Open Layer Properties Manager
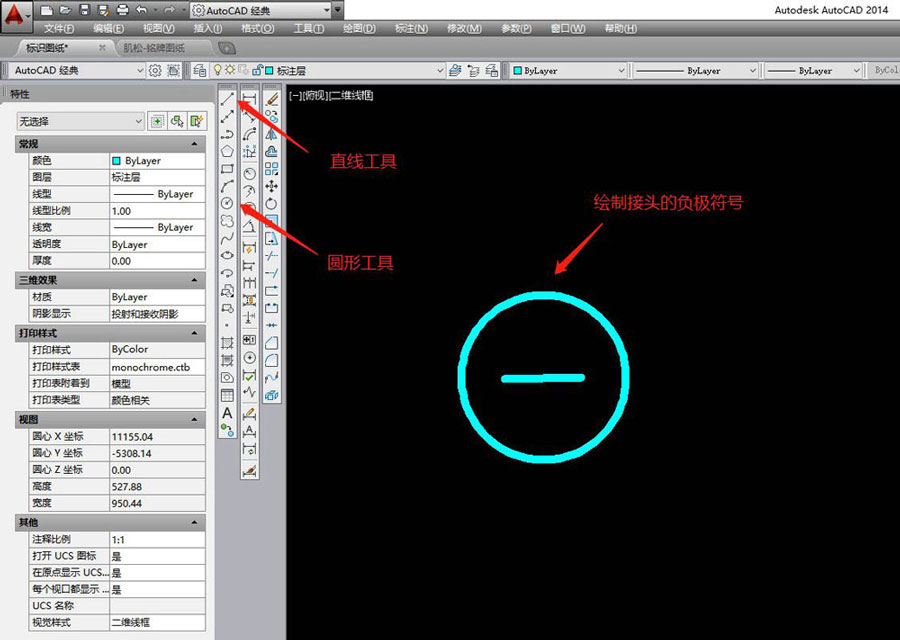 (200, 71)
